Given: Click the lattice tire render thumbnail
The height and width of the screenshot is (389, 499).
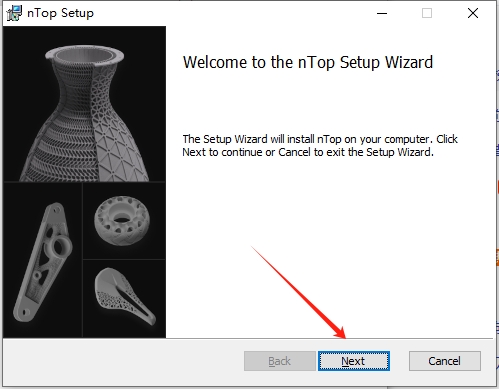Looking at the screenshot, I should [x=124, y=221].
